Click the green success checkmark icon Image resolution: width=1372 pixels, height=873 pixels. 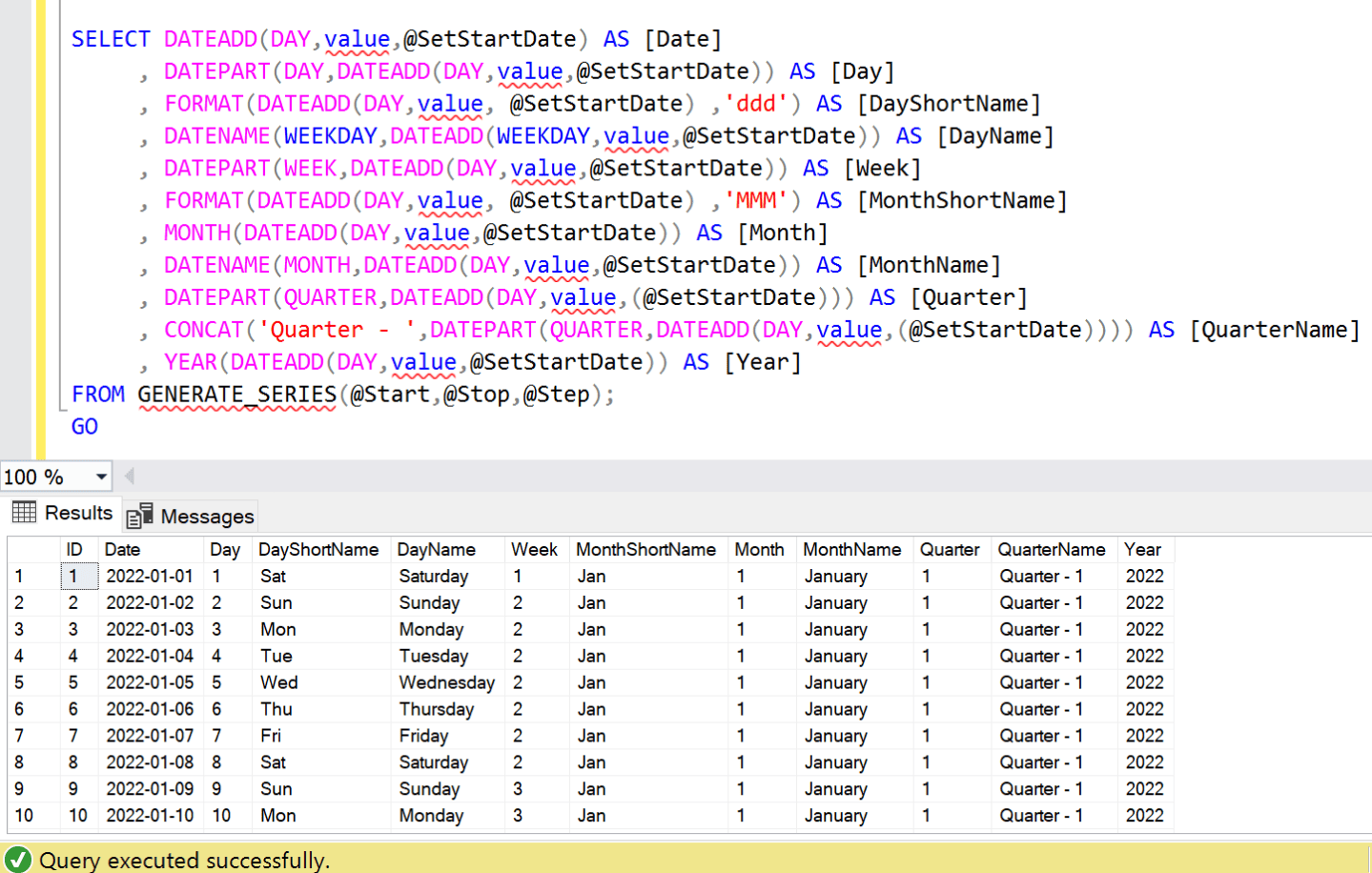click(x=18, y=859)
